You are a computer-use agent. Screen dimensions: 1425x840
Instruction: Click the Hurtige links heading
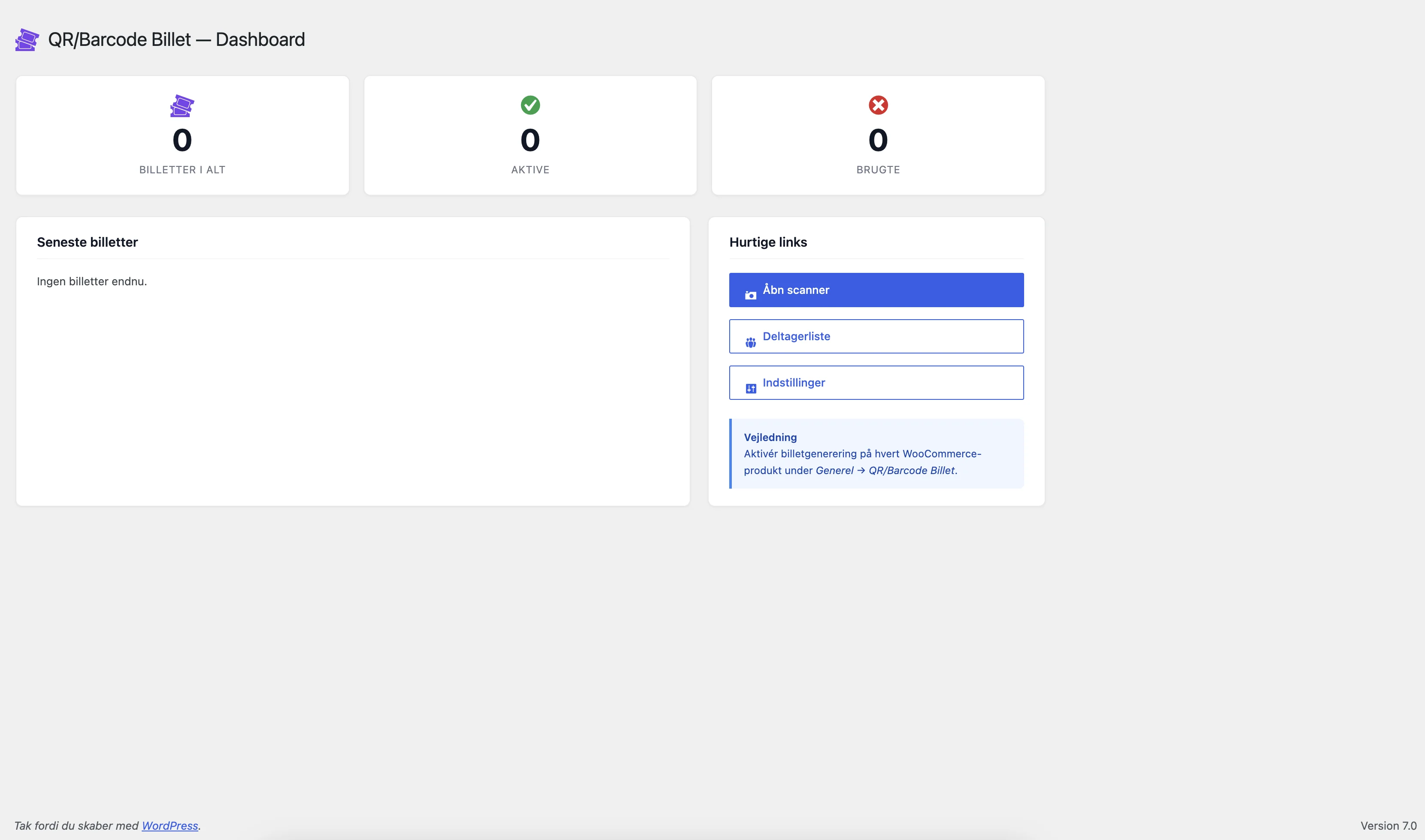click(768, 242)
